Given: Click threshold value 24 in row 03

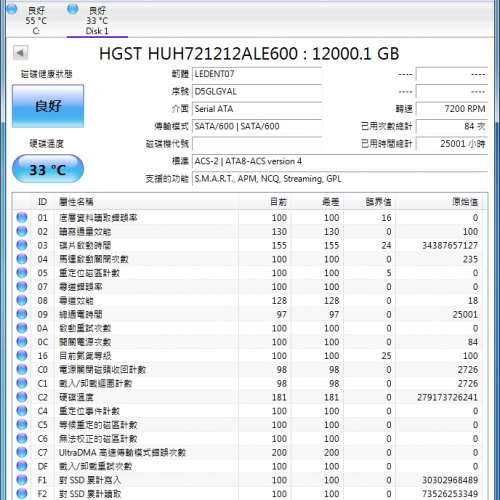Looking at the screenshot, I should point(386,245).
